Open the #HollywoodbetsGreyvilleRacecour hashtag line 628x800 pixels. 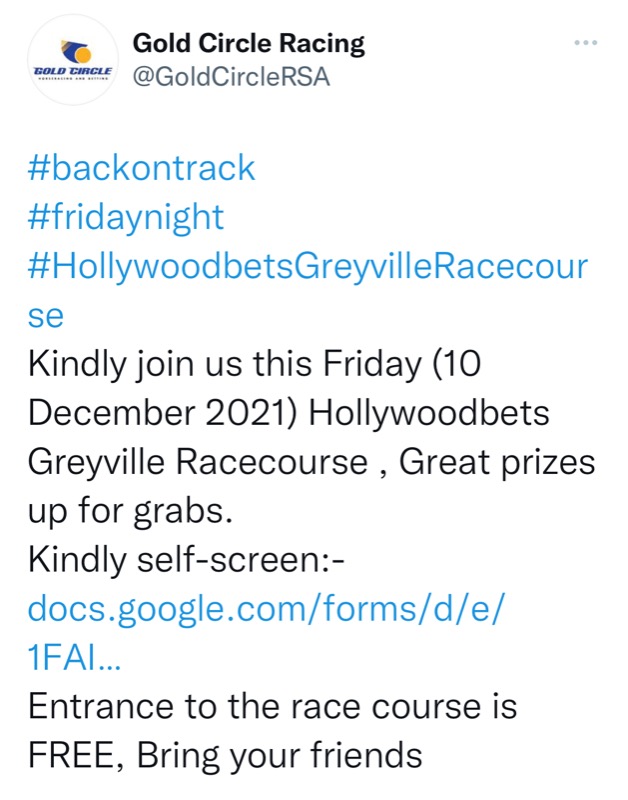[307, 266]
